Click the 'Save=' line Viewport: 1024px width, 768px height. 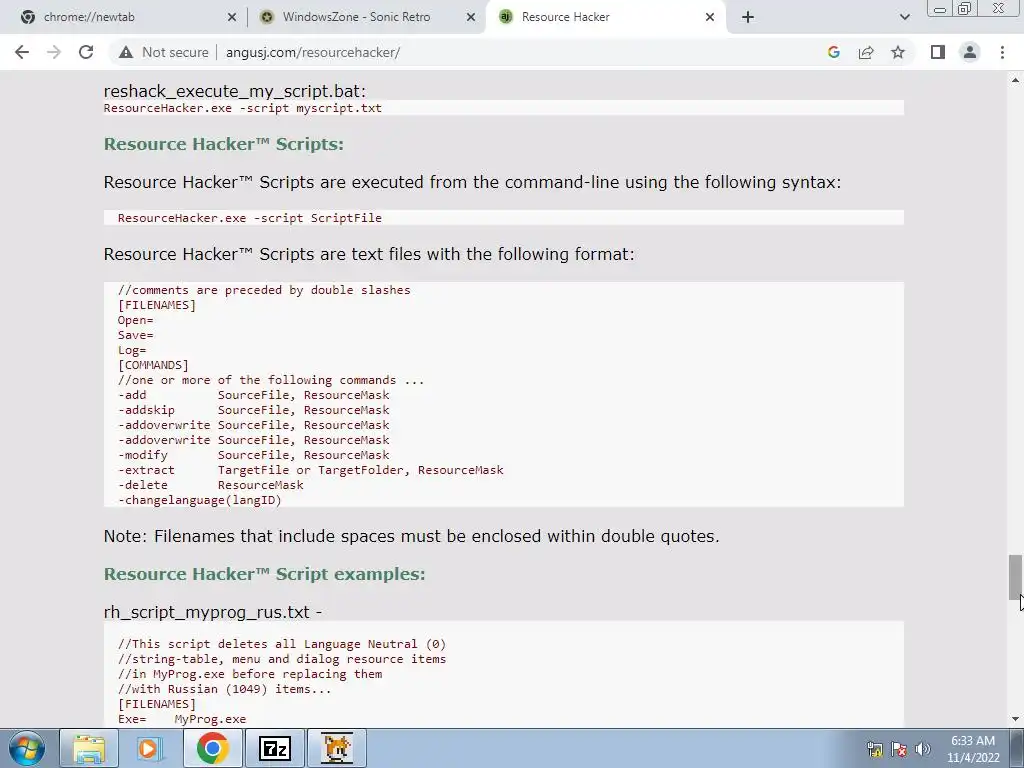click(x=135, y=335)
